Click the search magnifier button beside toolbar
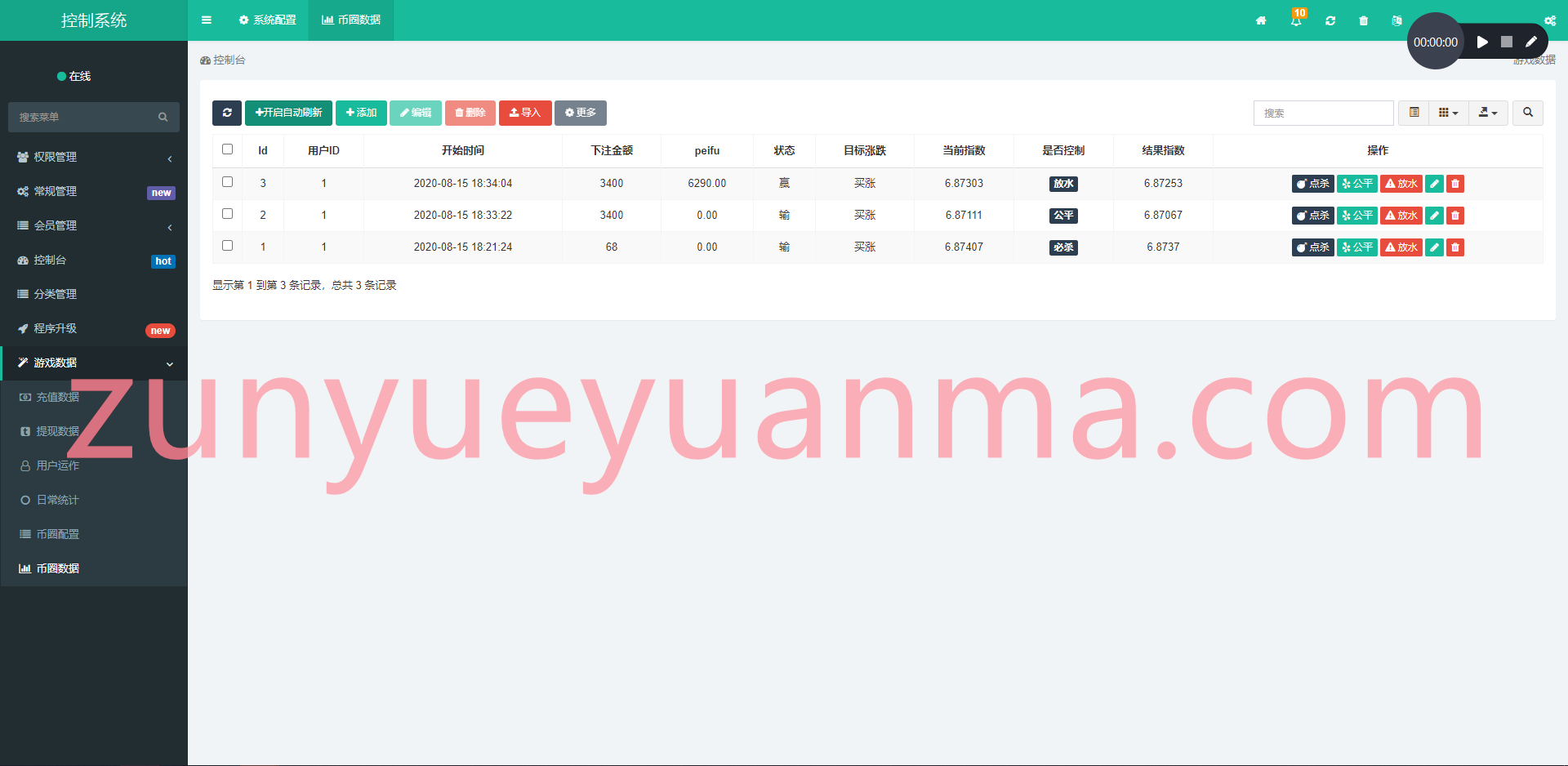 (x=1528, y=113)
